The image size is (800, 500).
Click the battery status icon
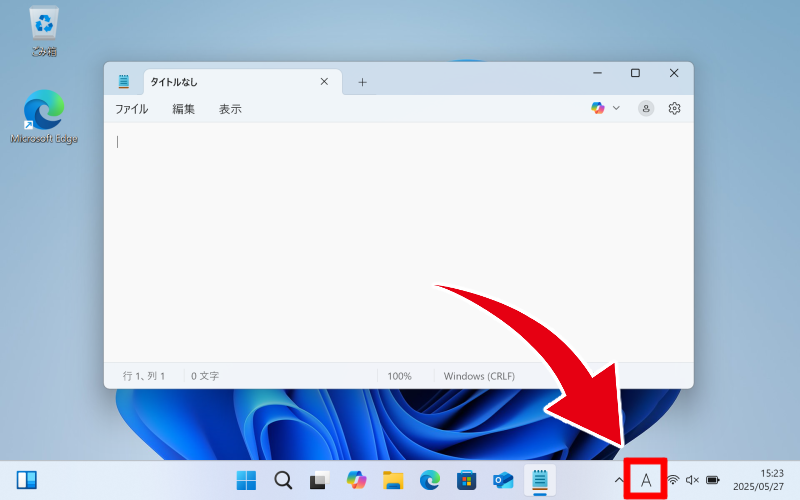713,480
